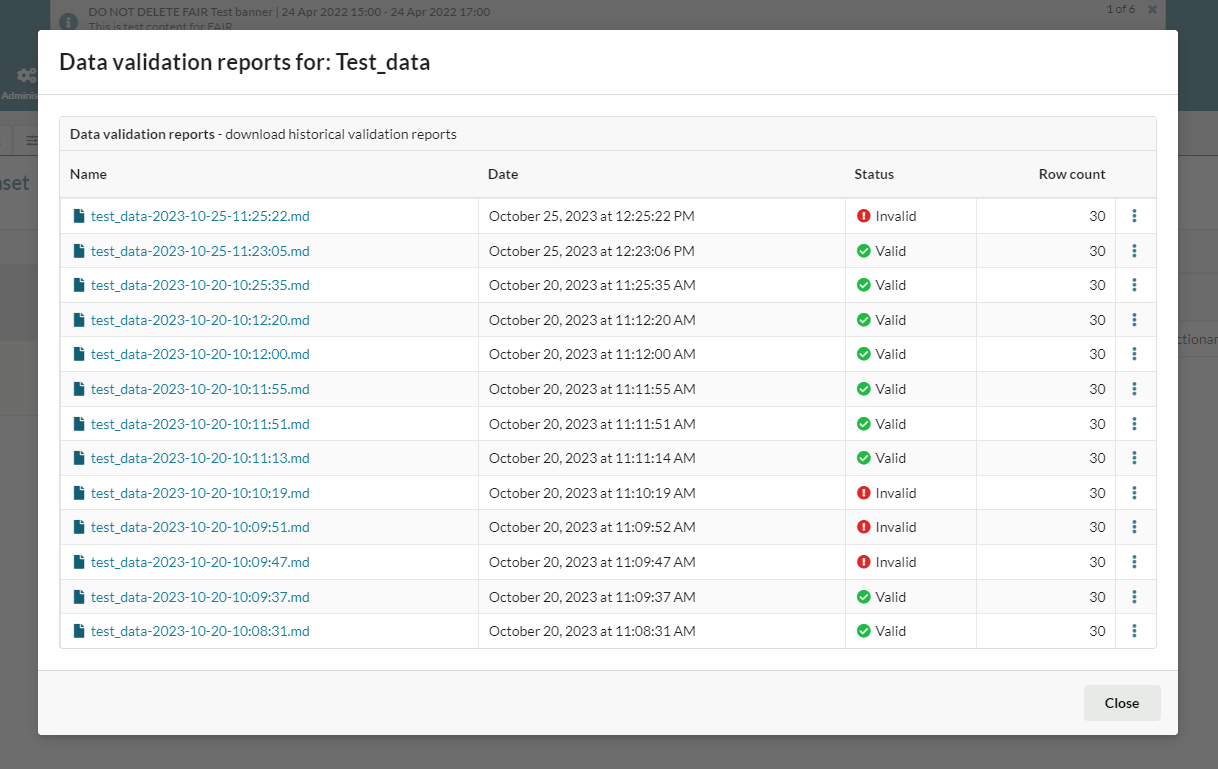Close the data validation reports dialog
This screenshot has height=769, width=1218.
tap(1121, 703)
